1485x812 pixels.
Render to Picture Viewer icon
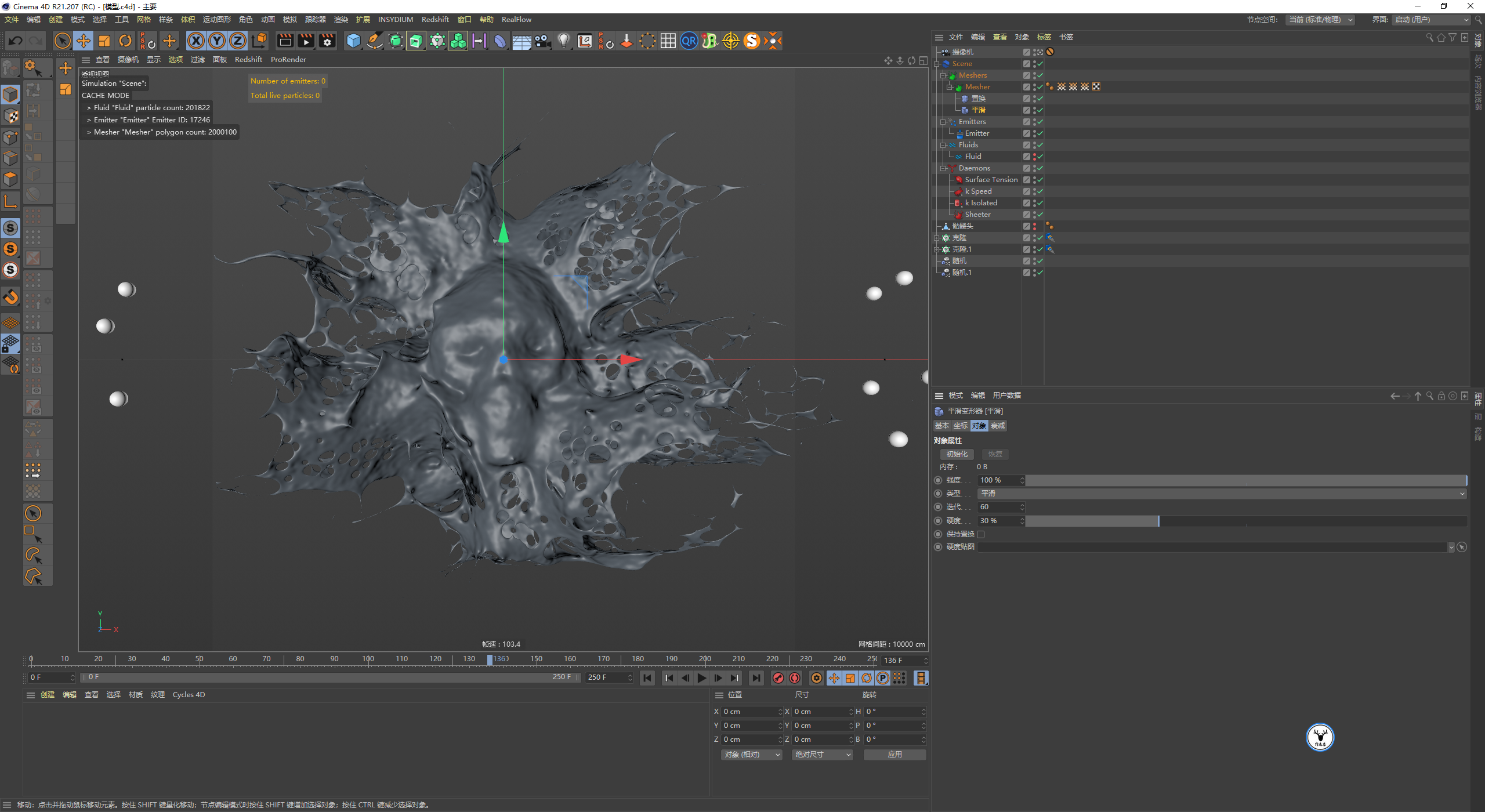pyautogui.click(x=306, y=41)
